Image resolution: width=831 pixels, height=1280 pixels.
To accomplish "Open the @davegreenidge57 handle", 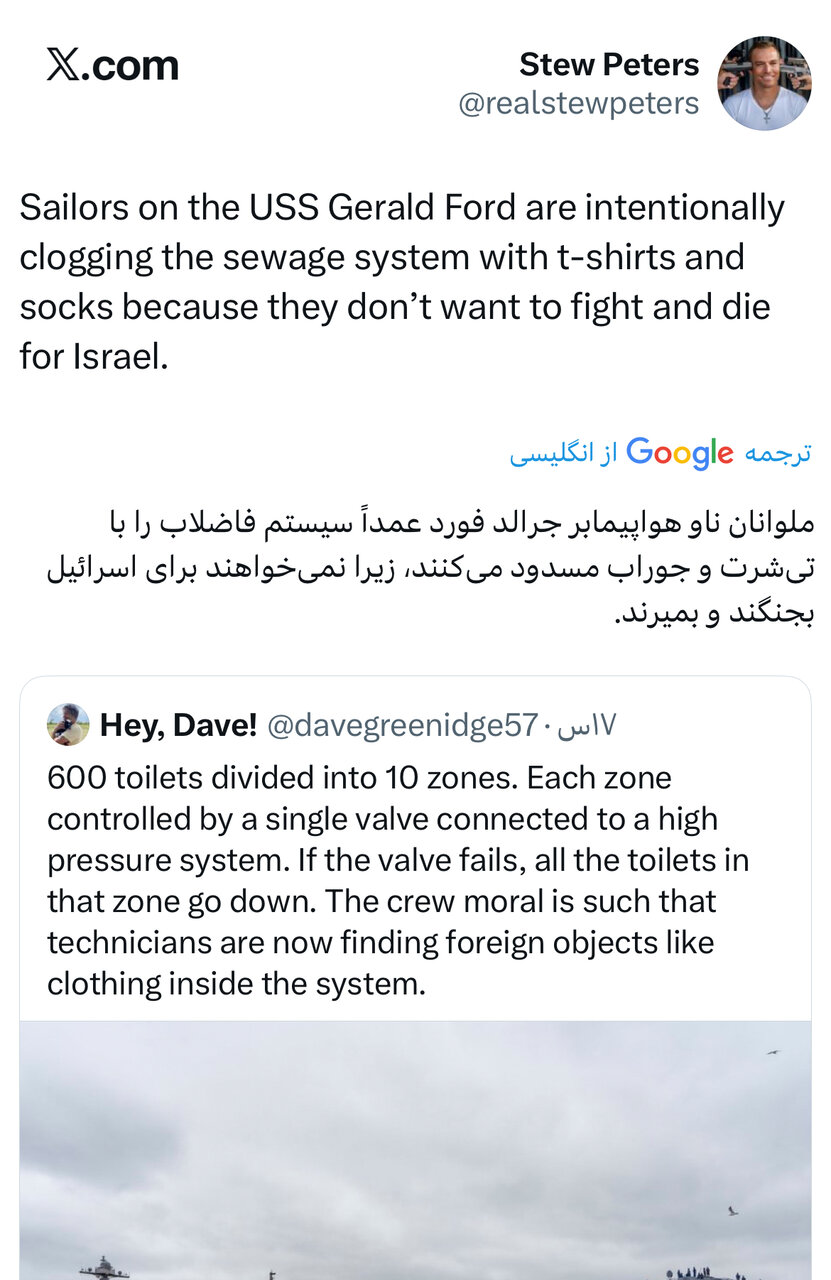I will [x=403, y=725].
